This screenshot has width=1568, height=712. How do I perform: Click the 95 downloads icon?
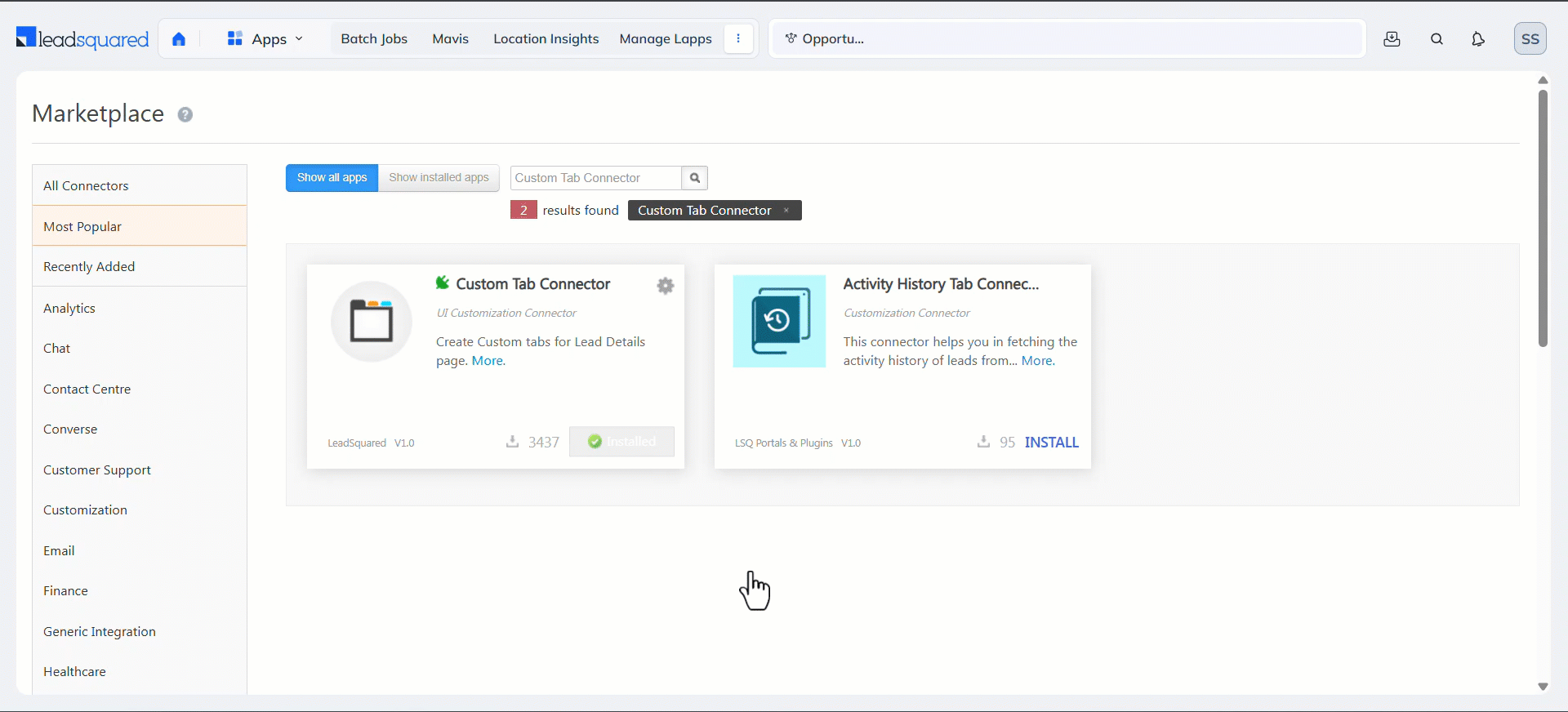click(x=983, y=442)
